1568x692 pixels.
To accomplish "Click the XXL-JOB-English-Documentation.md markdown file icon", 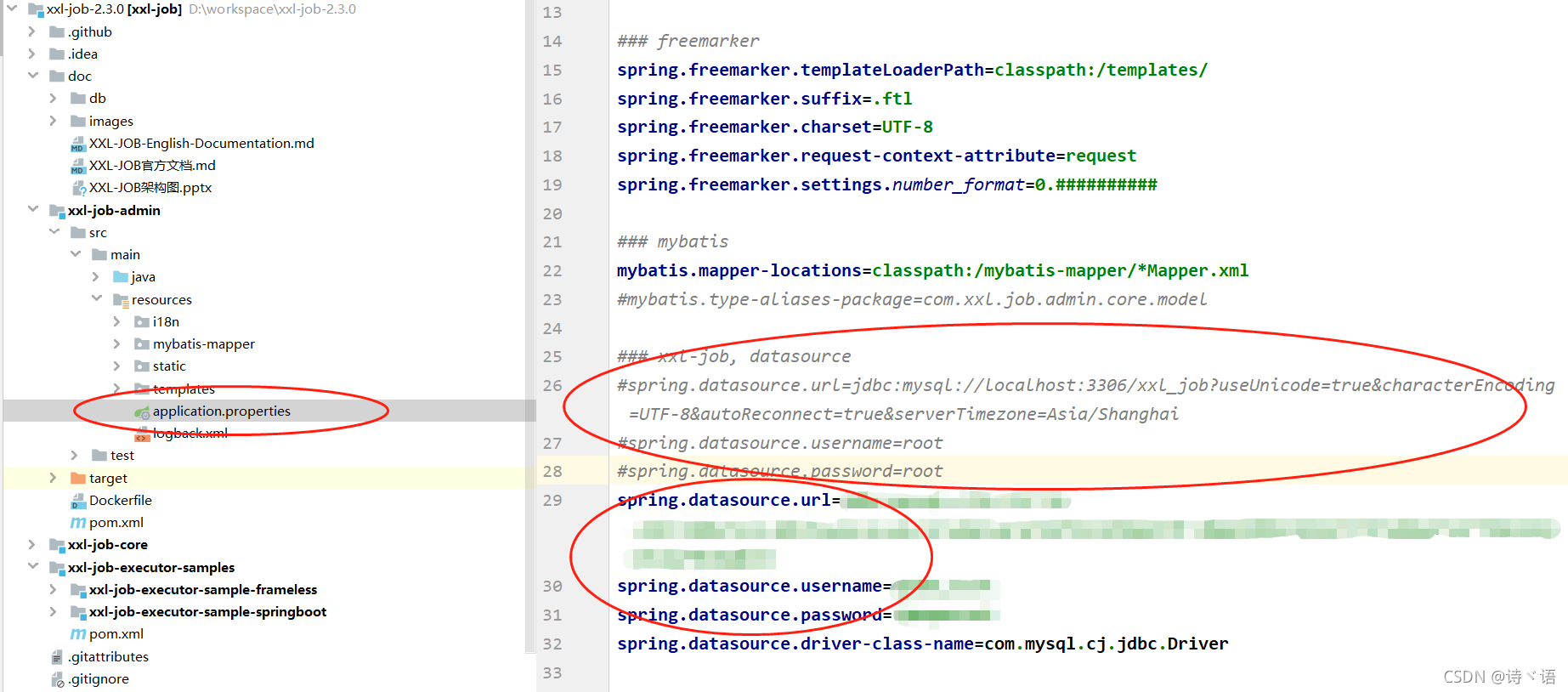I will click(x=78, y=144).
